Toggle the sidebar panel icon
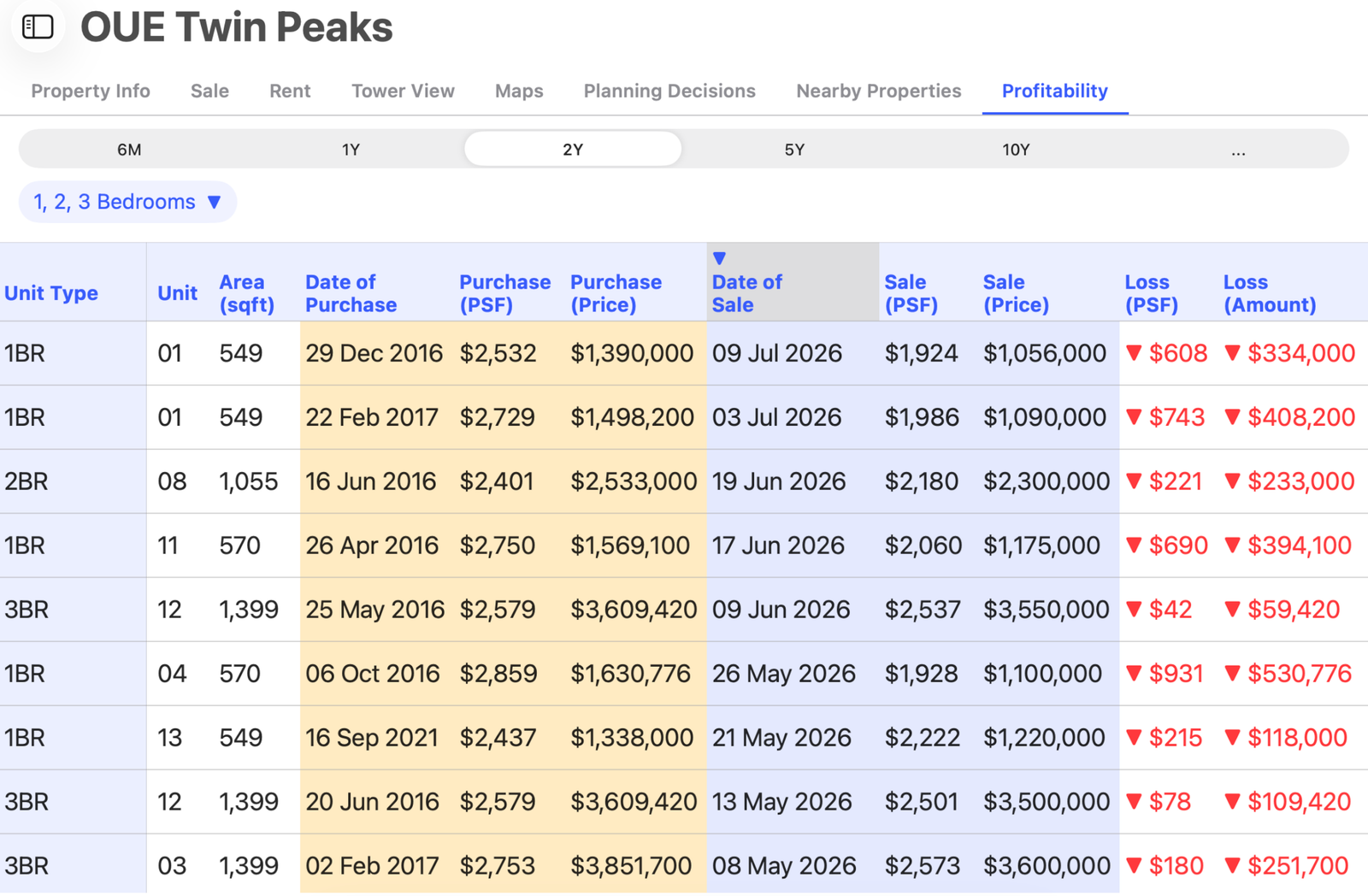 pos(38,27)
